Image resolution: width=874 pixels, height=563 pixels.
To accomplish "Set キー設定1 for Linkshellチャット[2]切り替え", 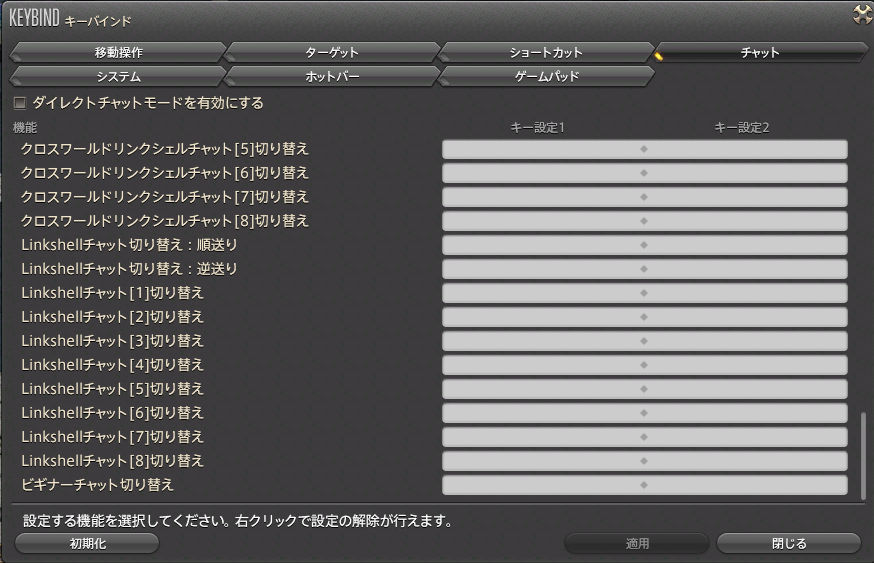I will [x=542, y=317].
